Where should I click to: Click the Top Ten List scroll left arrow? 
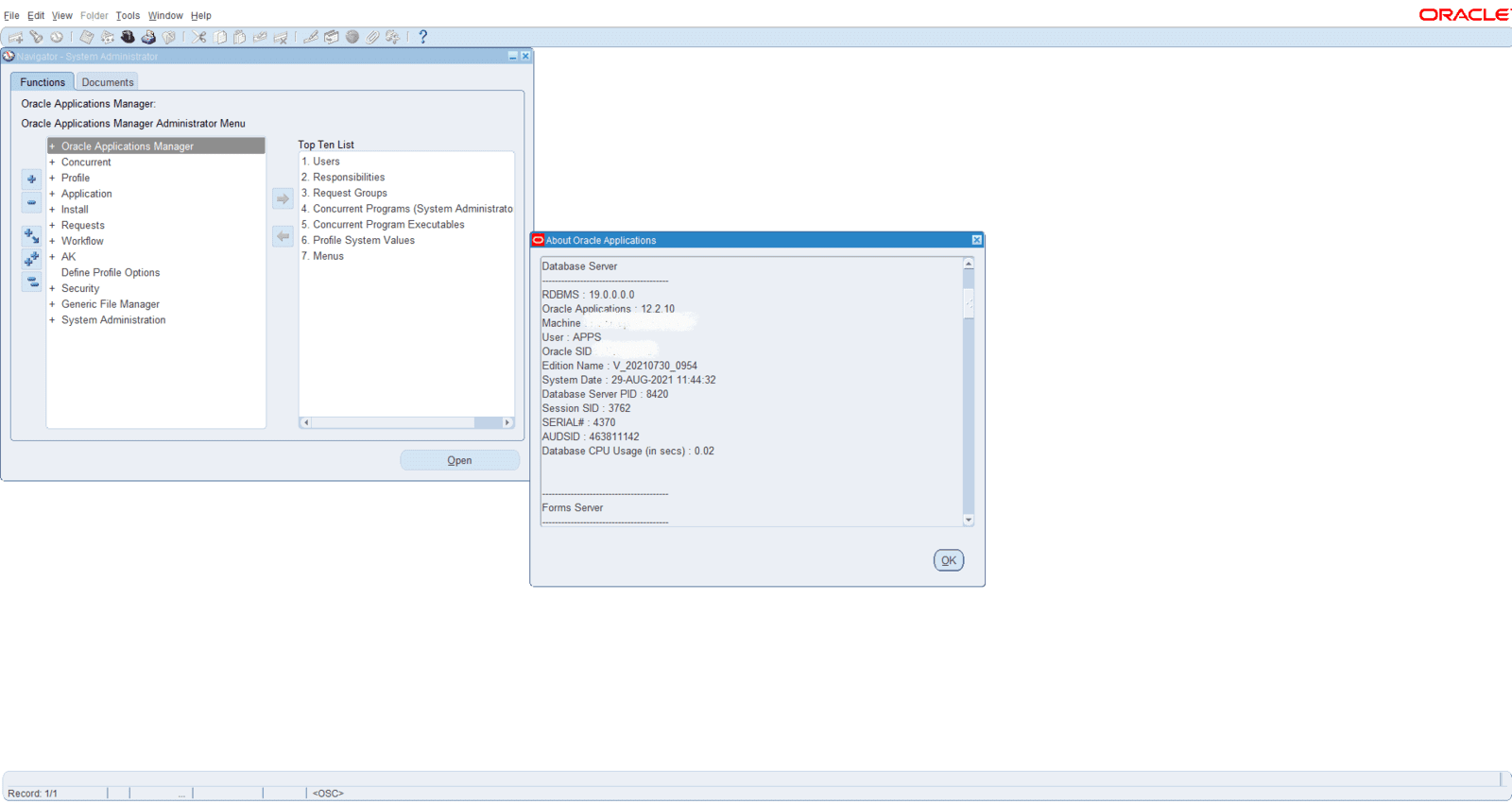tap(306, 422)
